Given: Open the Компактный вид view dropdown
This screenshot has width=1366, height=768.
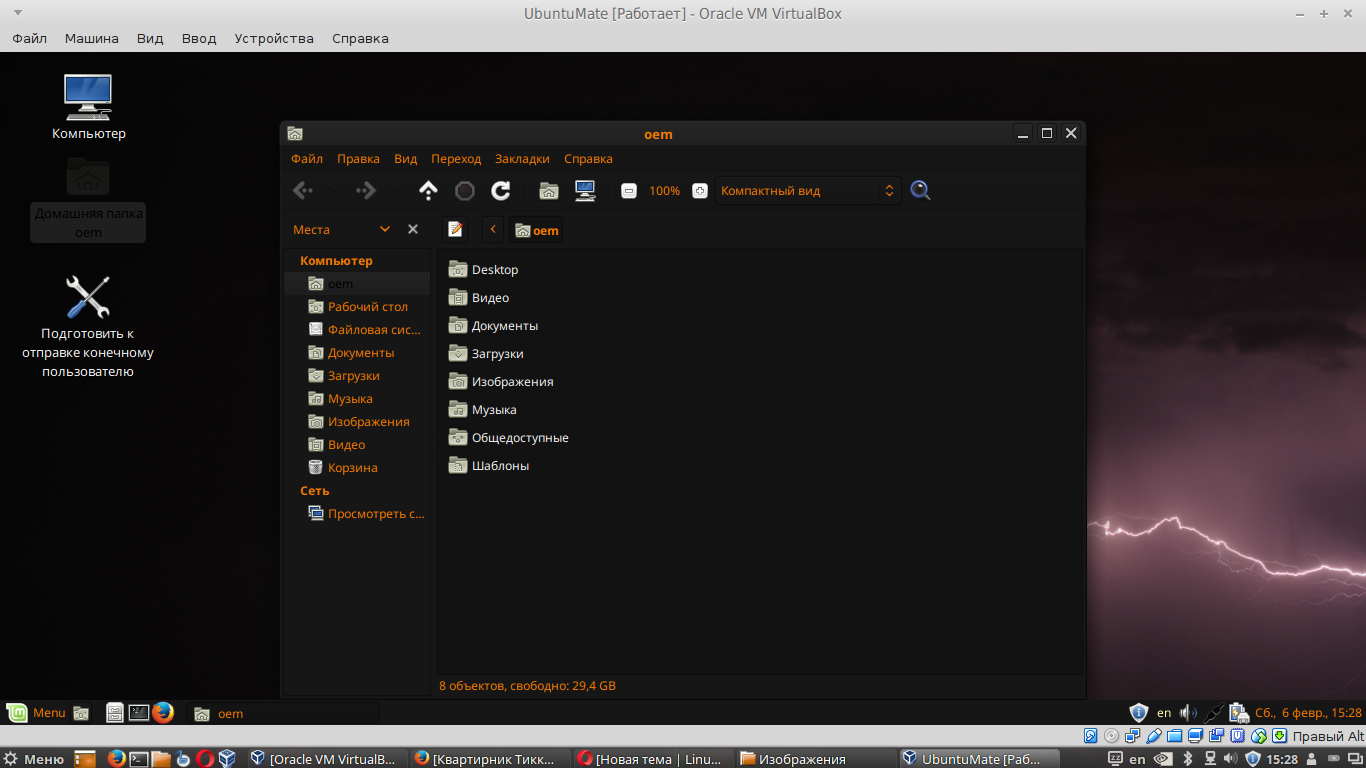Looking at the screenshot, I should (808, 190).
